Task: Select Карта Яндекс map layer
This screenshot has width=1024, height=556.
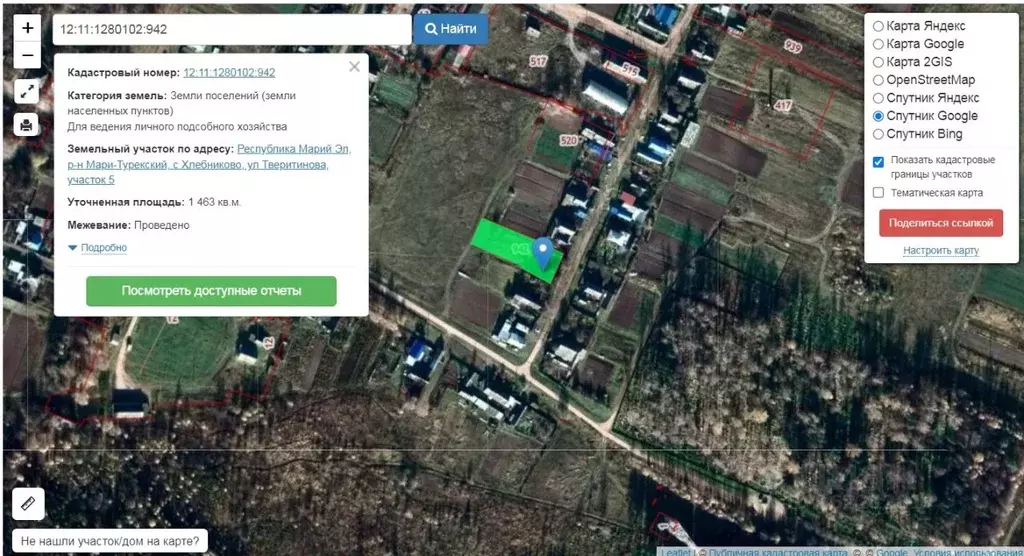Action: (878, 26)
